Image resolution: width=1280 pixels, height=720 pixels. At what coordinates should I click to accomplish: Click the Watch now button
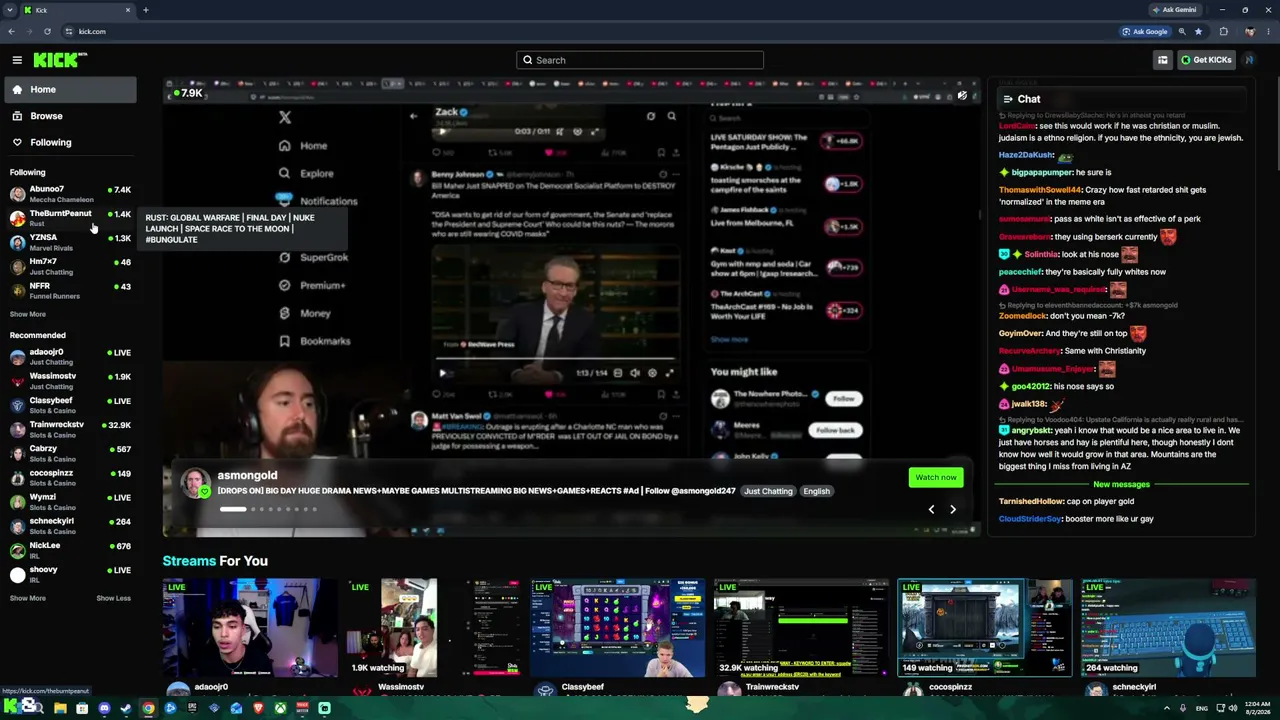coord(936,477)
